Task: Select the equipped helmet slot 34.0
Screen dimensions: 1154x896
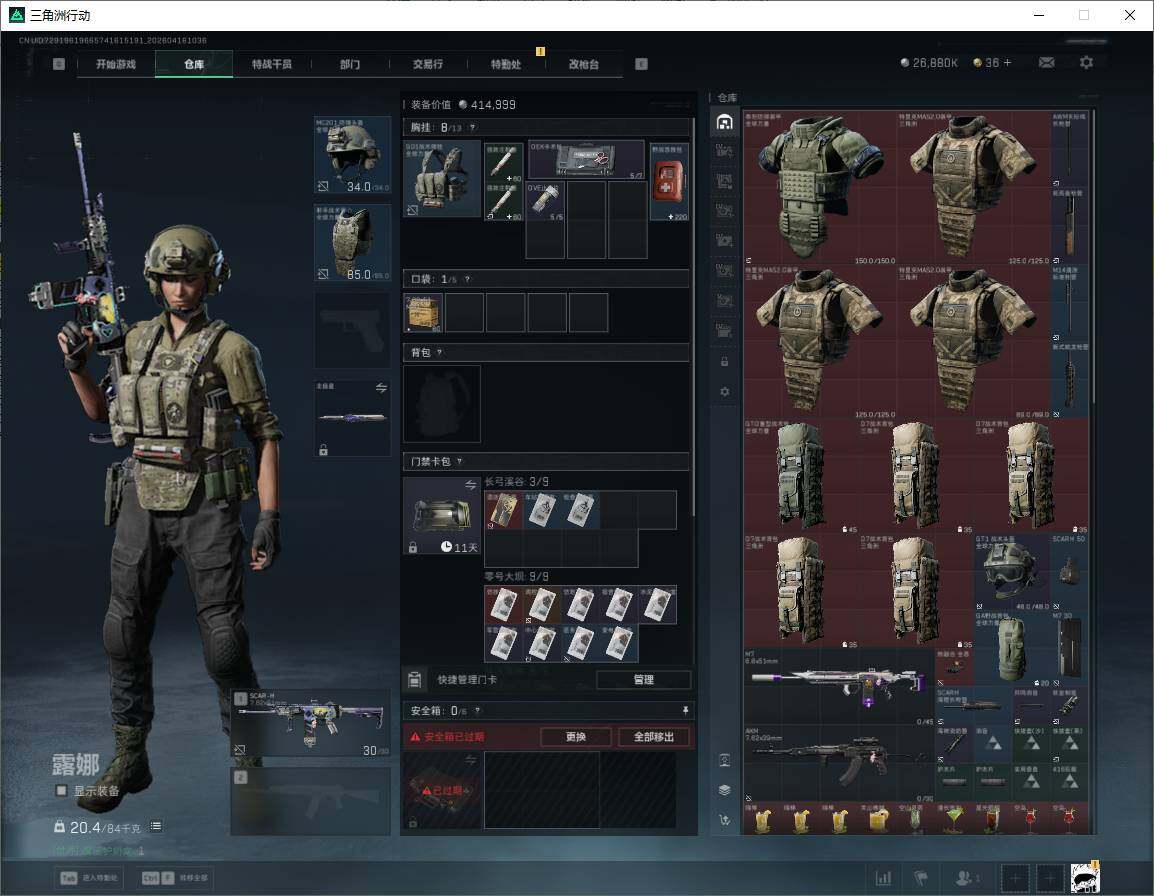Action: point(353,155)
